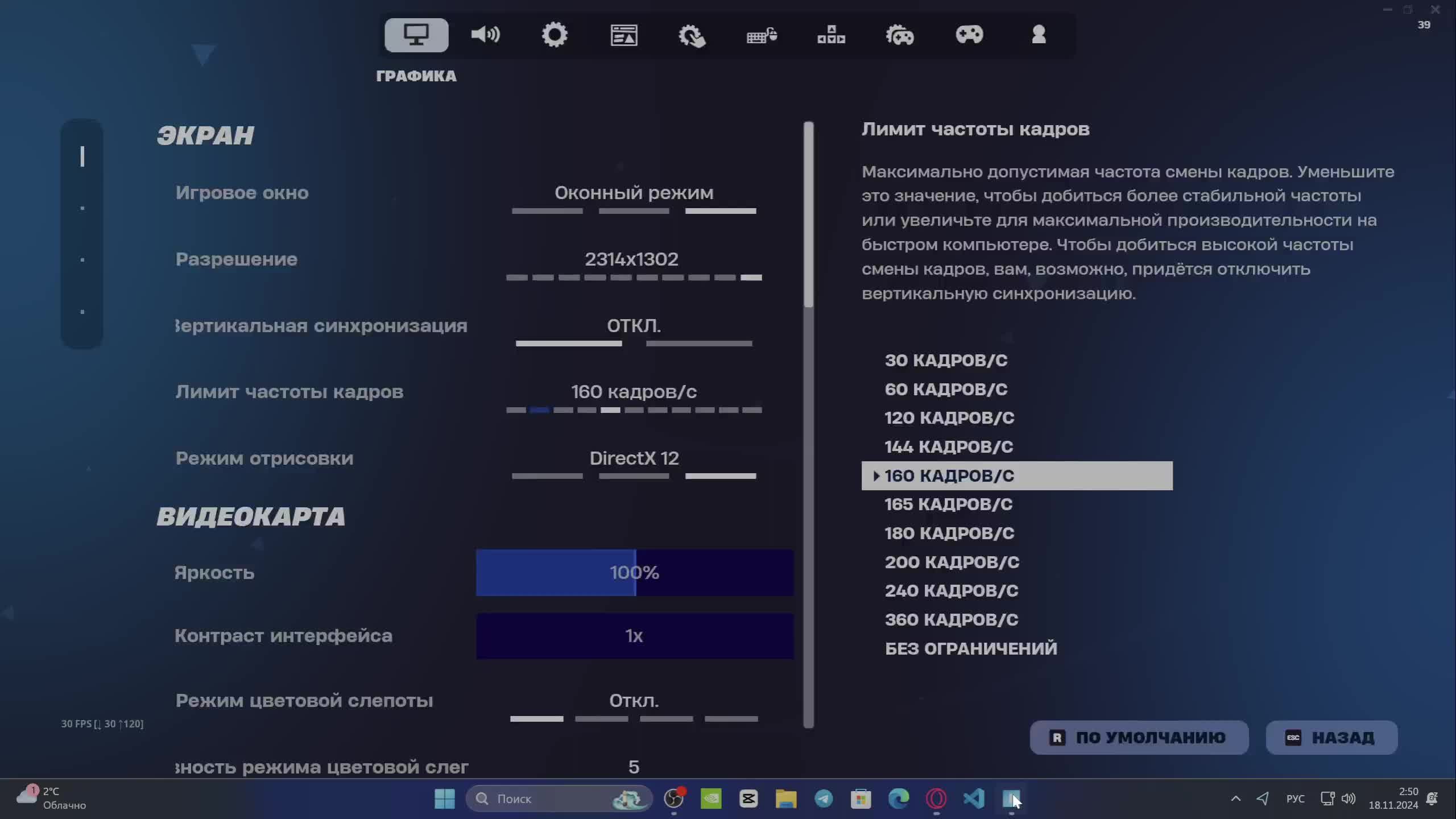Choose БЕЗ ОГРАНИЧЕНИЙ frame rate option
This screenshot has width=1456, height=819.
(x=971, y=648)
